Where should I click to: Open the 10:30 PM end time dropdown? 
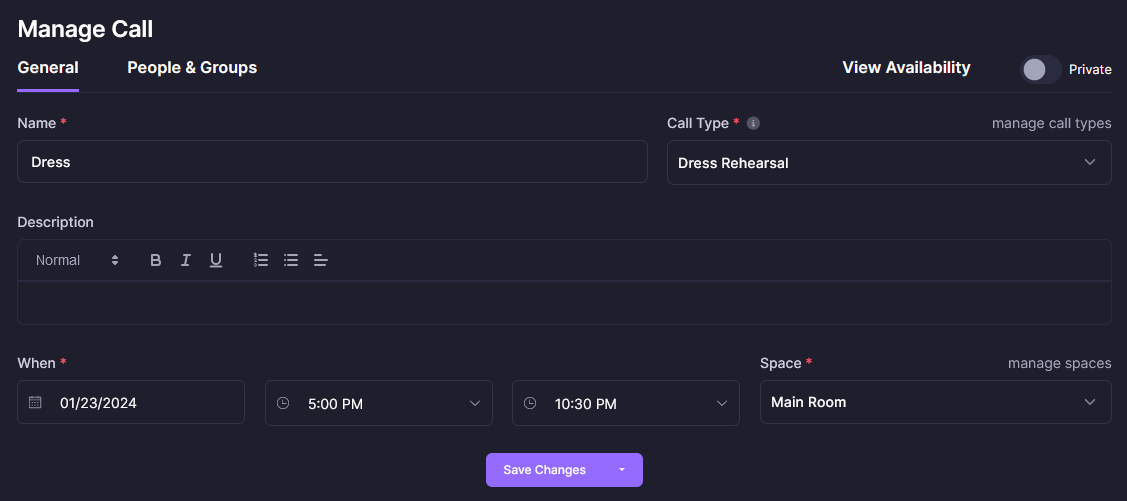pos(625,403)
